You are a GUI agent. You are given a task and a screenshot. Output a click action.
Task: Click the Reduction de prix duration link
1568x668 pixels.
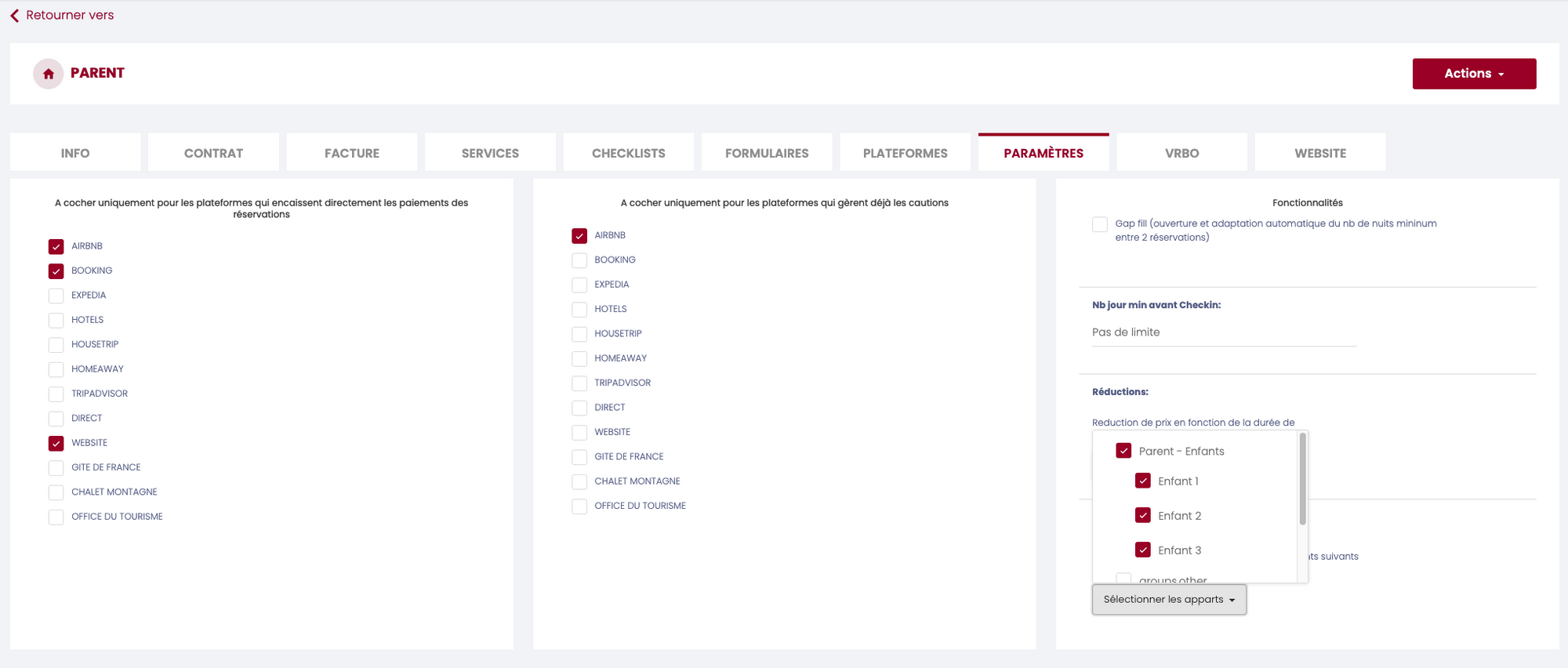[1192, 423]
